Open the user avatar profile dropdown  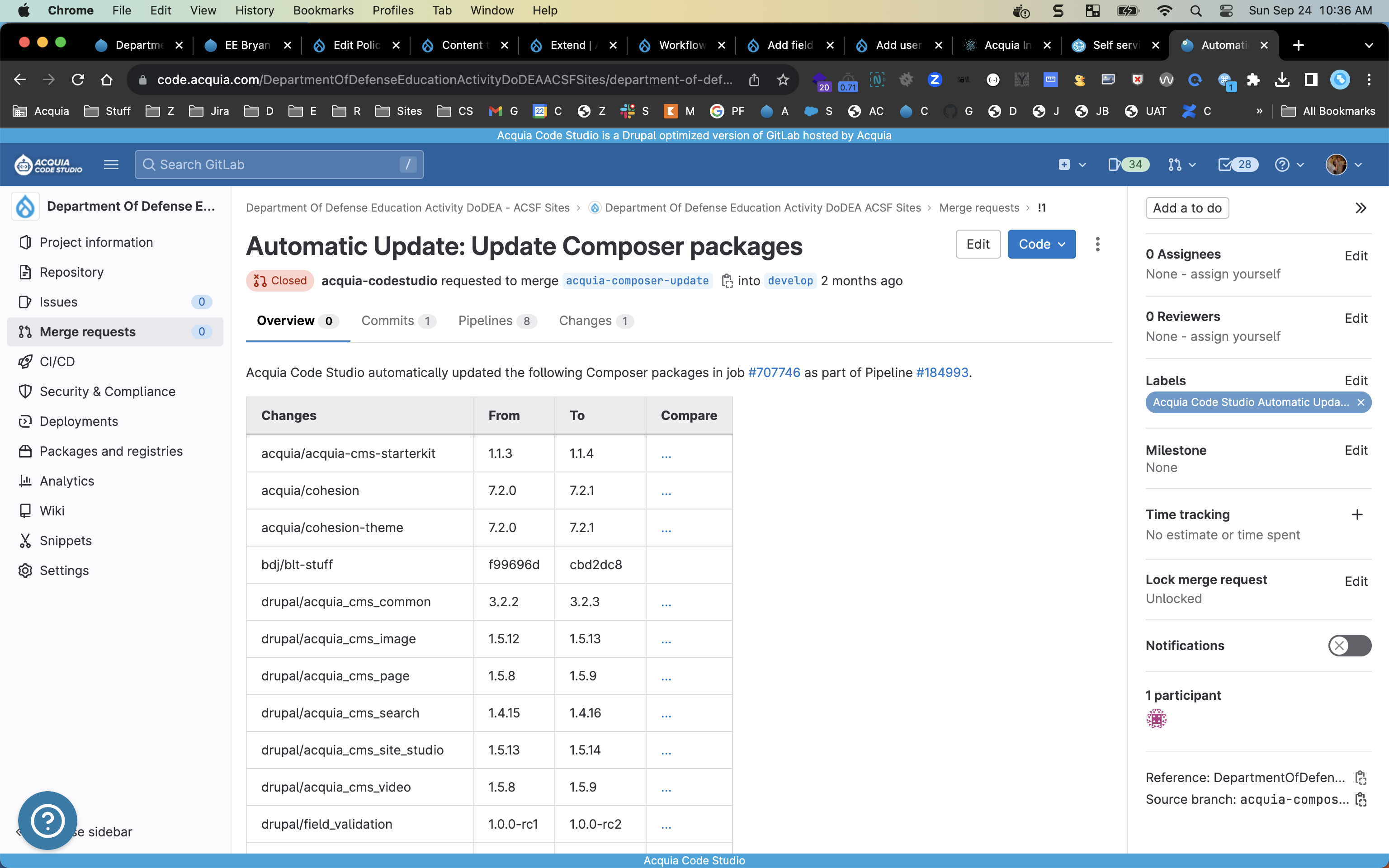tap(1344, 165)
